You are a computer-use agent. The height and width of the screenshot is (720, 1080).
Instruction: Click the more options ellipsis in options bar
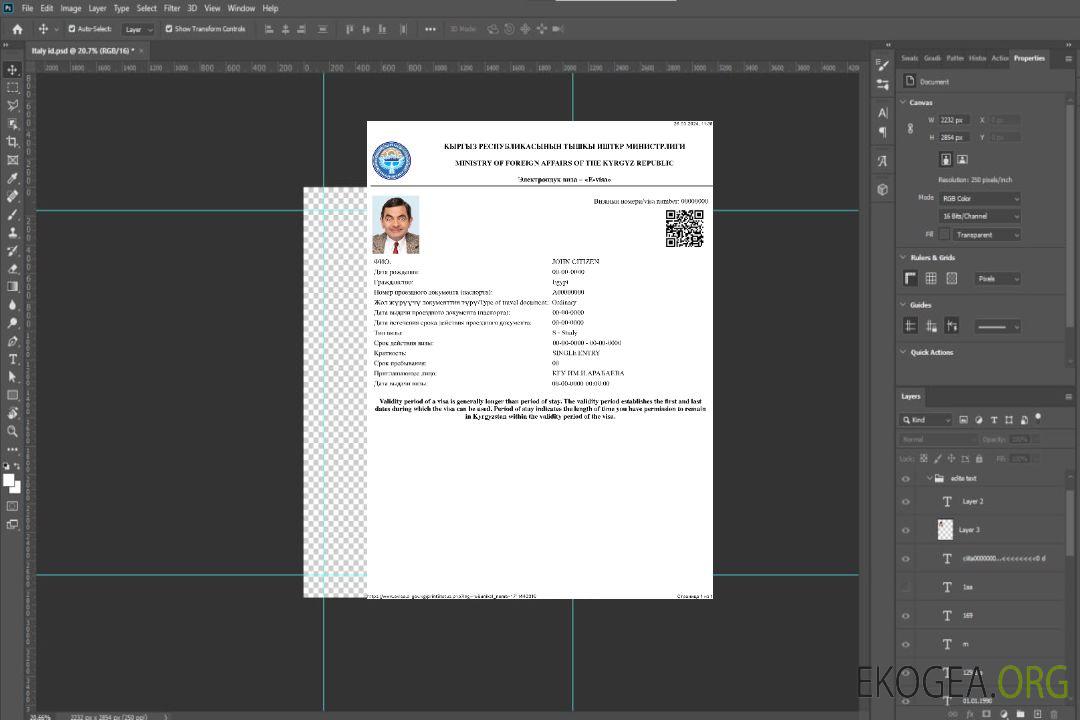pos(430,29)
